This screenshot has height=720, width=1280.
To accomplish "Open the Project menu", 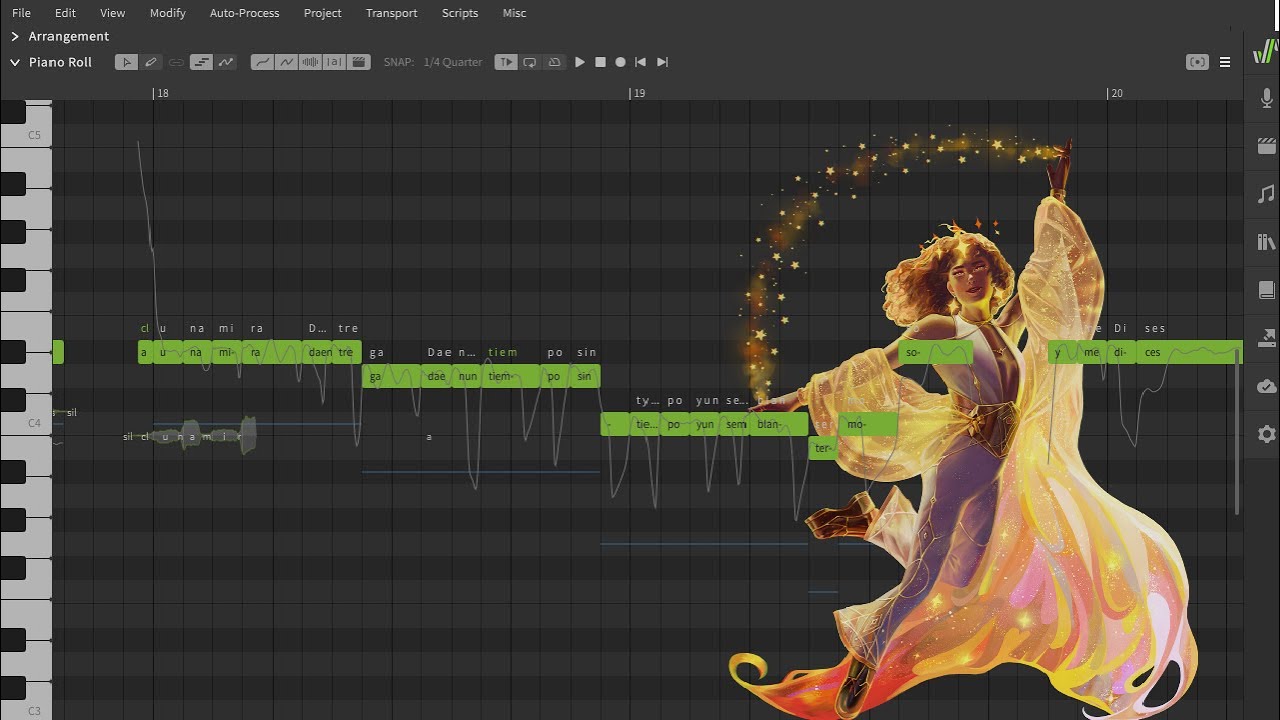I will [x=322, y=13].
